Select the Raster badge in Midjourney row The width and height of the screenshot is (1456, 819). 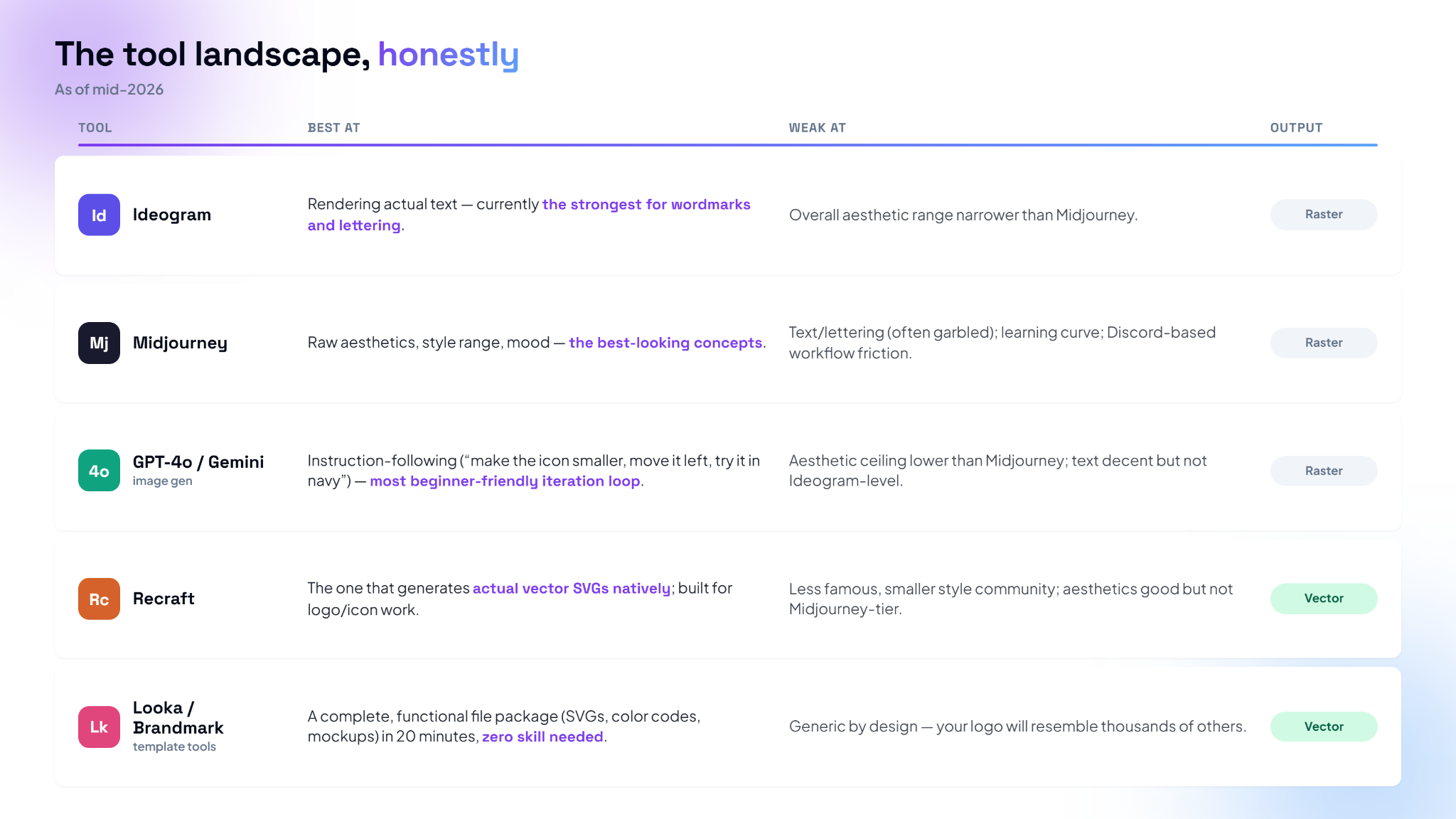tap(1324, 343)
